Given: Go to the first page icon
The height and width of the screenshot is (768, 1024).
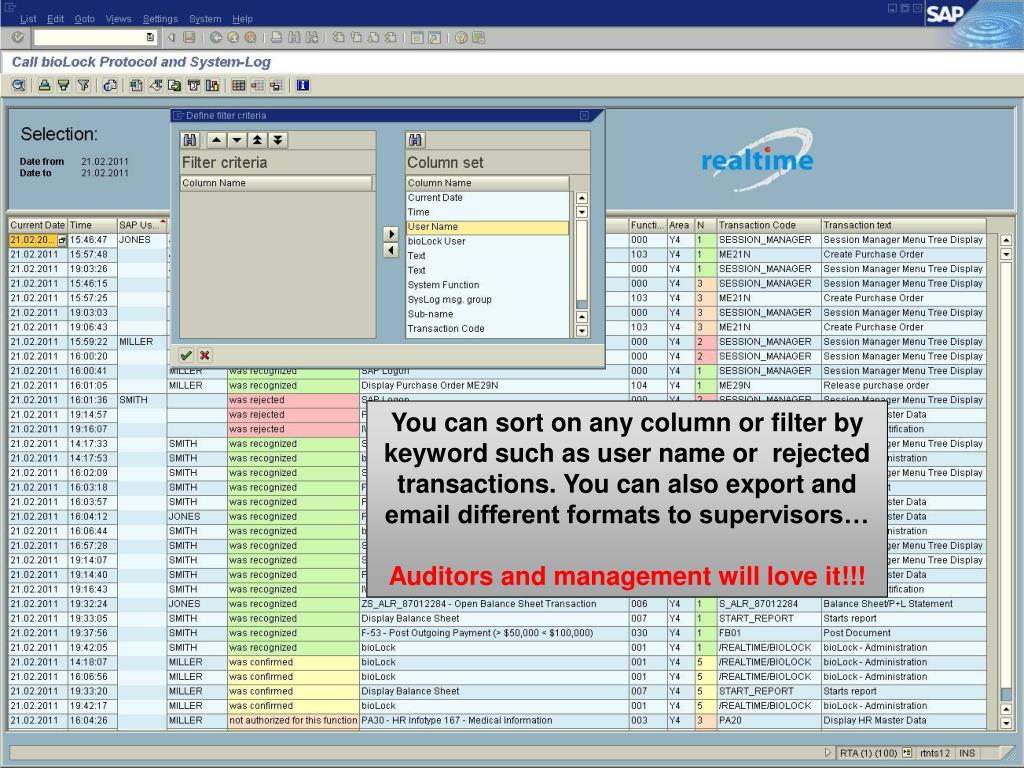Looking at the screenshot, I should pos(338,38).
